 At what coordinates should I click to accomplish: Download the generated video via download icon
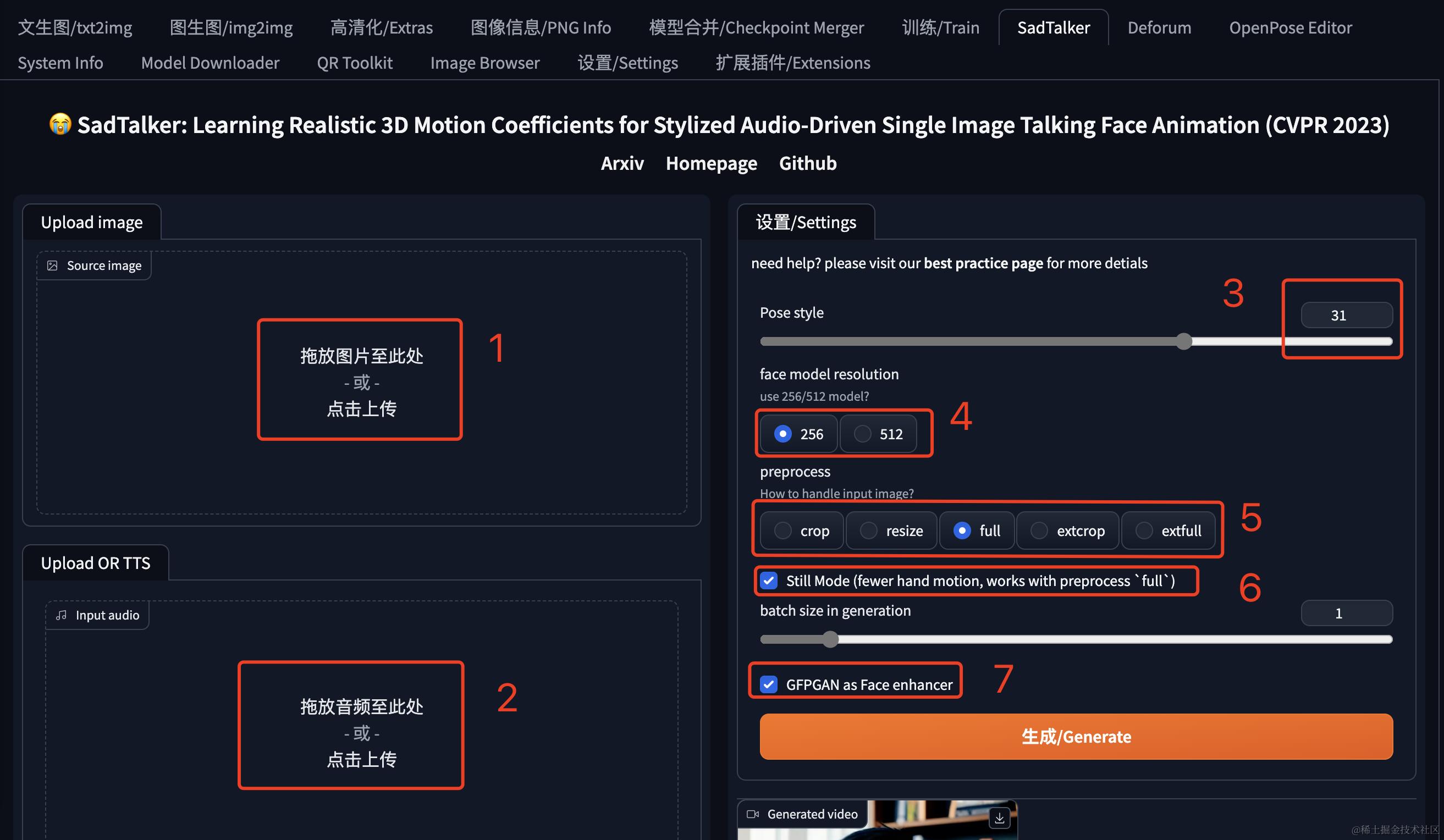999,818
